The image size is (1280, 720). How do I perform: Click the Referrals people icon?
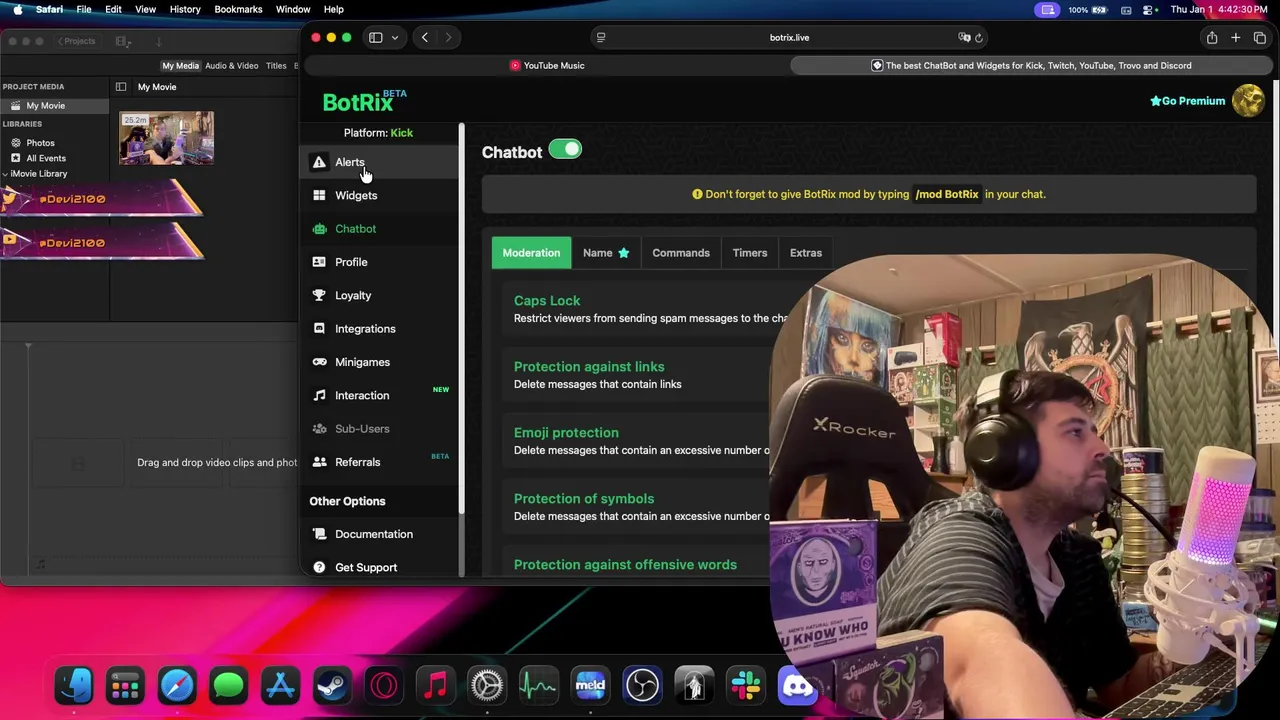click(319, 462)
